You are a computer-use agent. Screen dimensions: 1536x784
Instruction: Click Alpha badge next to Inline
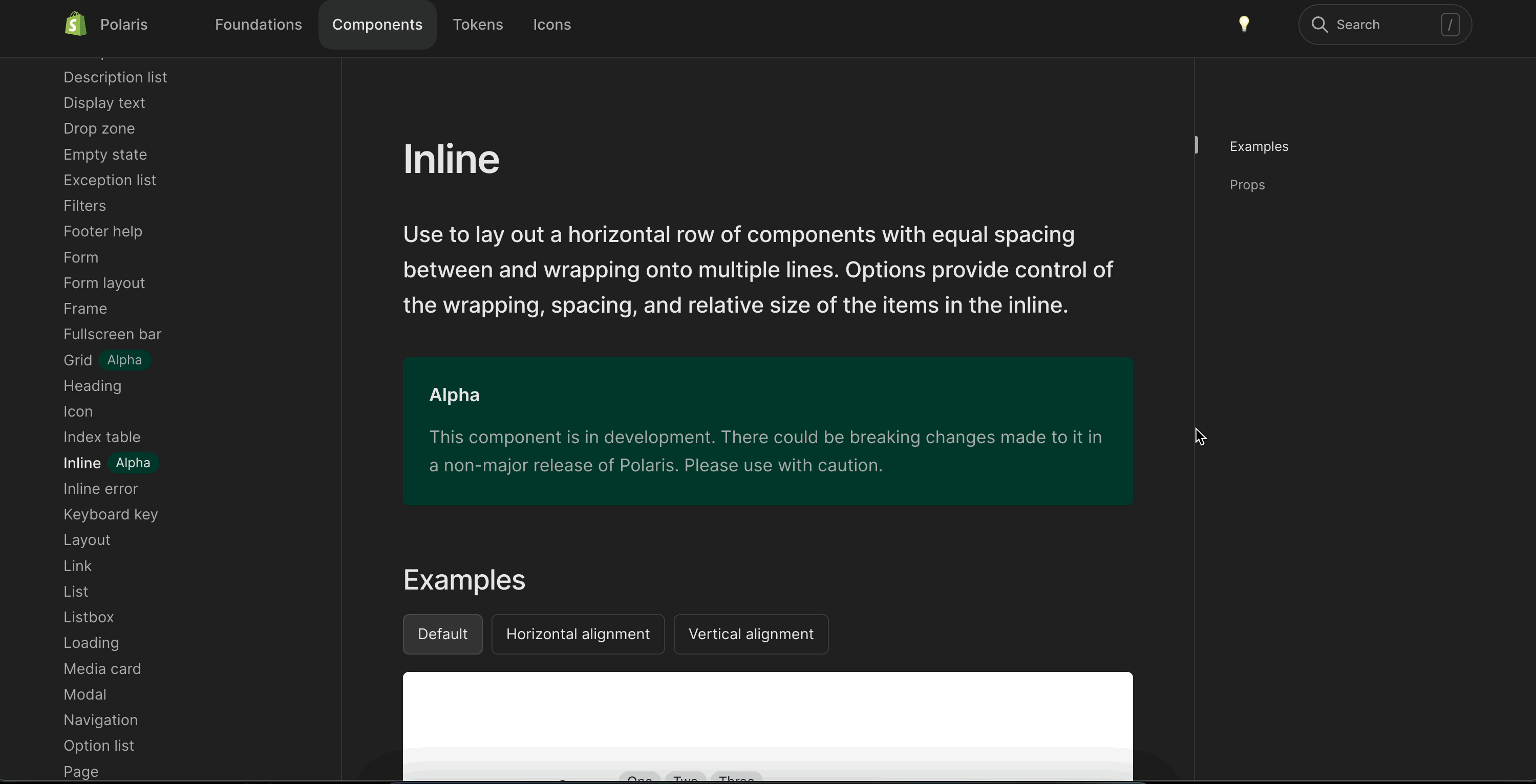pyautogui.click(x=133, y=463)
